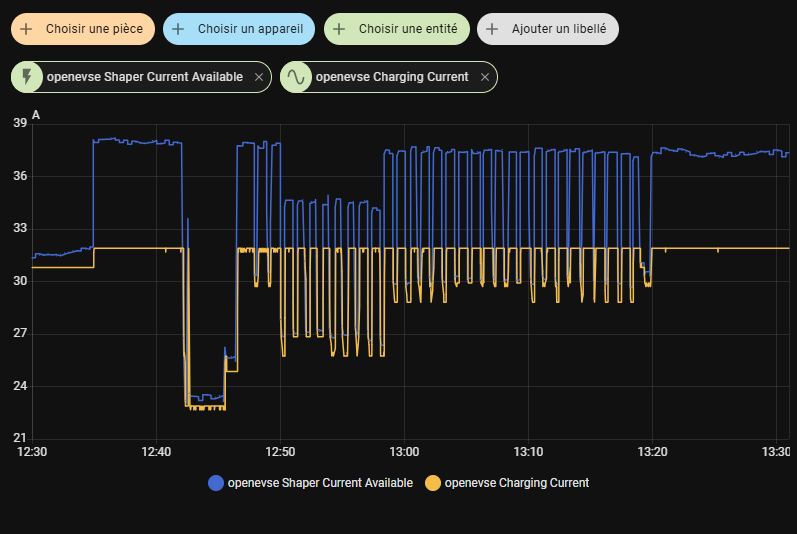Click the plus icon on Choisir une pièce

27,30
